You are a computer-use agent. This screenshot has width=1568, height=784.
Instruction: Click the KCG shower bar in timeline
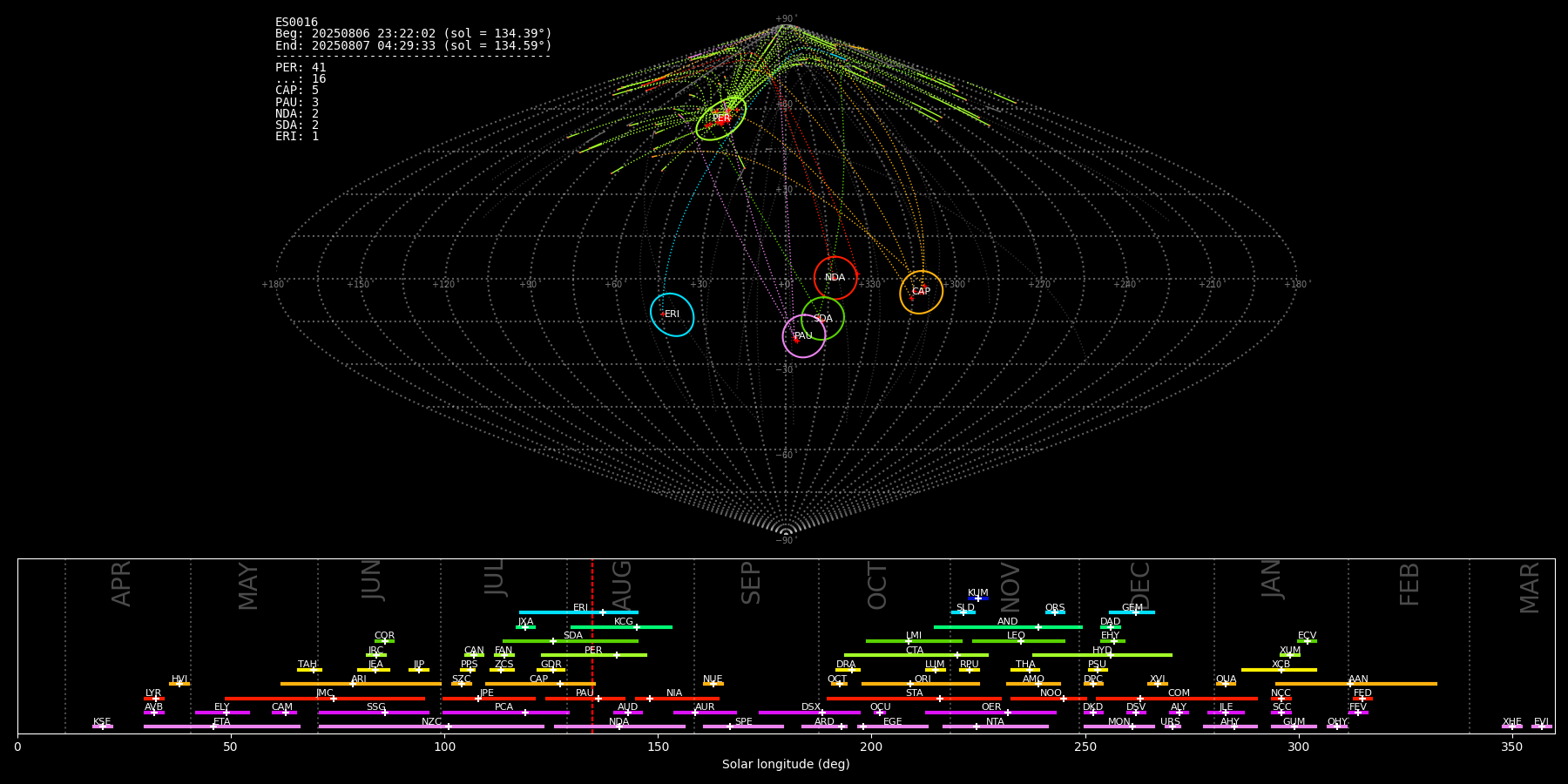click(x=621, y=627)
